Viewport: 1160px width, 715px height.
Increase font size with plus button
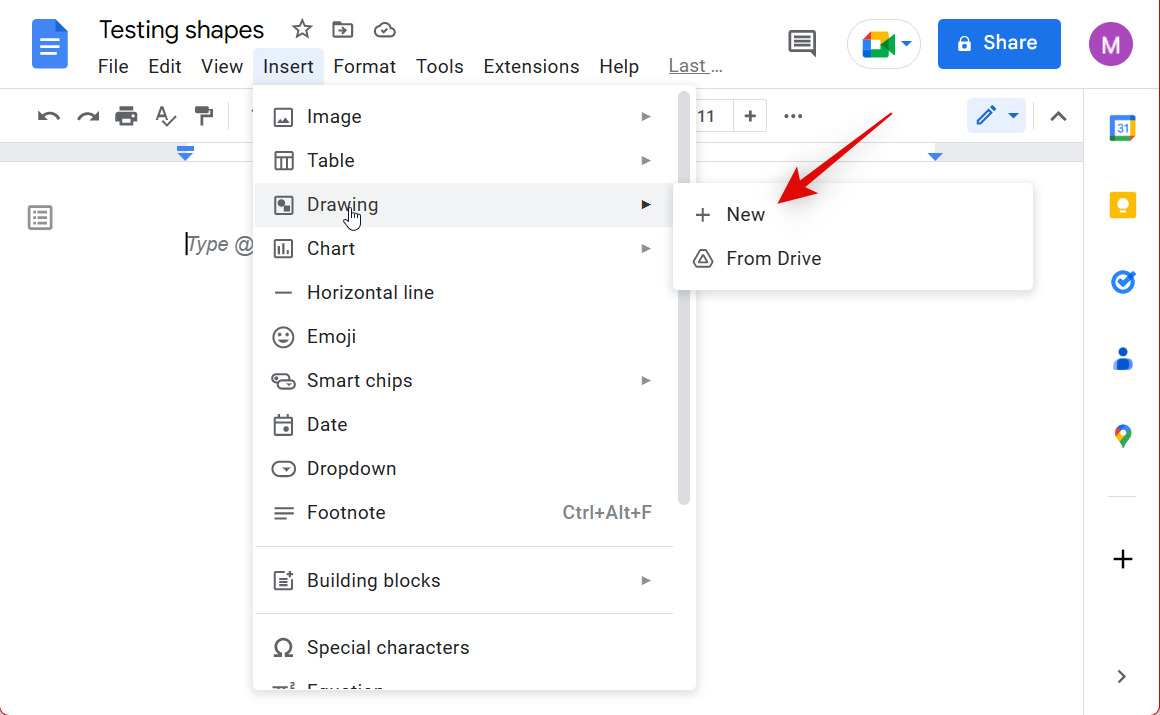(x=749, y=116)
